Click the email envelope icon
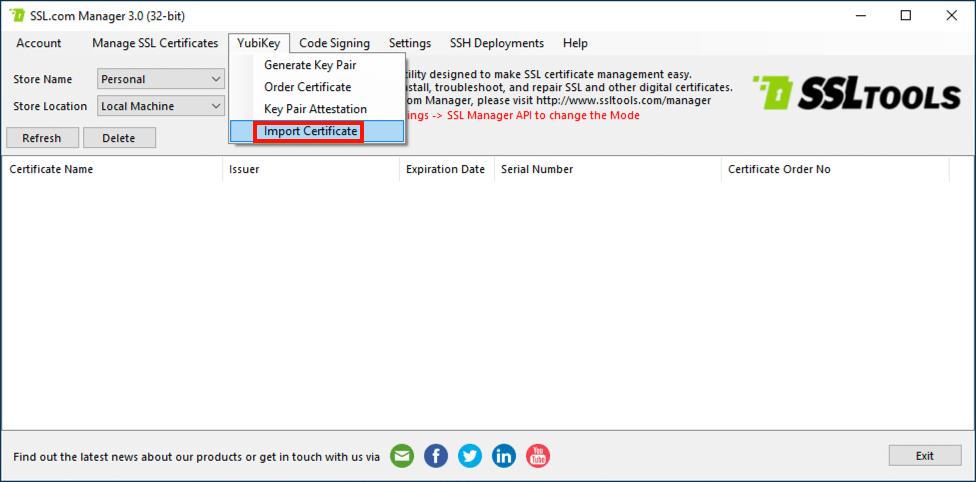This screenshot has width=976, height=482. pyautogui.click(x=401, y=456)
